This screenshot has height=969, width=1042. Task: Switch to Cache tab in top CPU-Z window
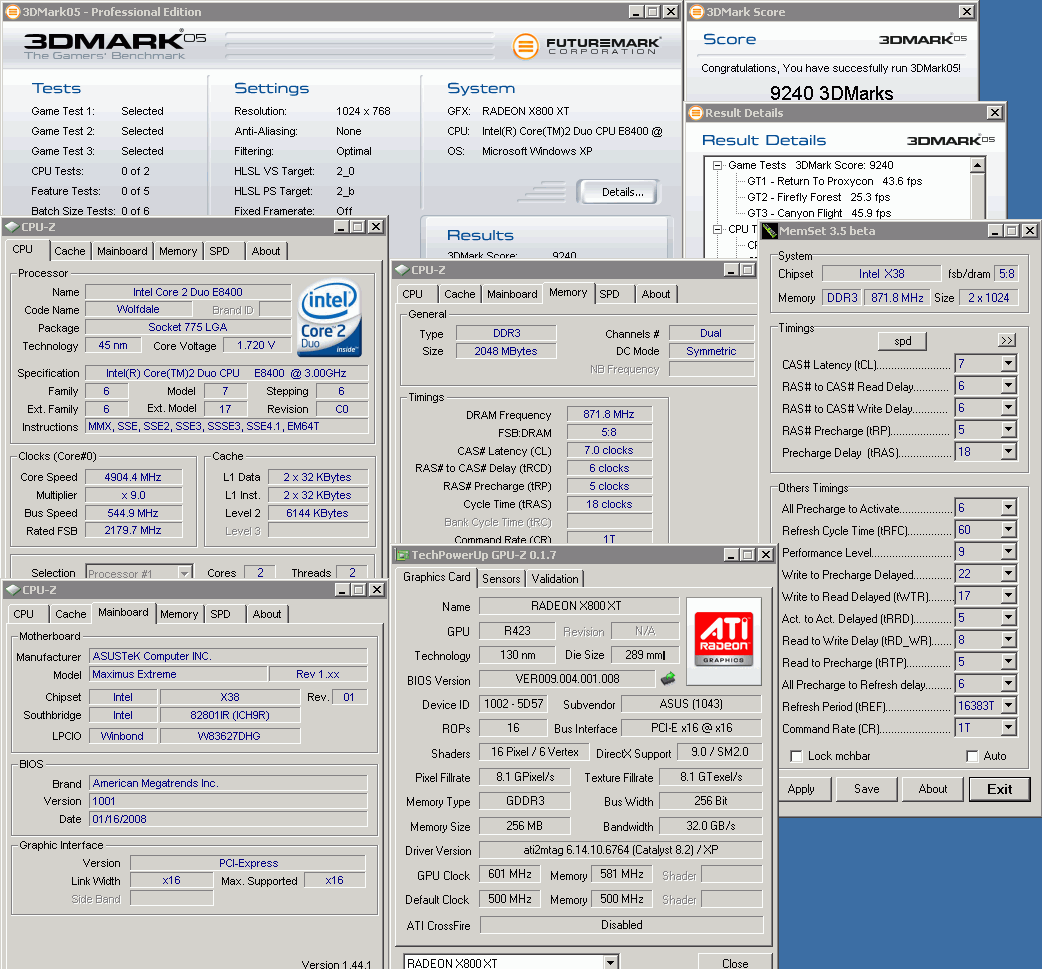[70, 251]
